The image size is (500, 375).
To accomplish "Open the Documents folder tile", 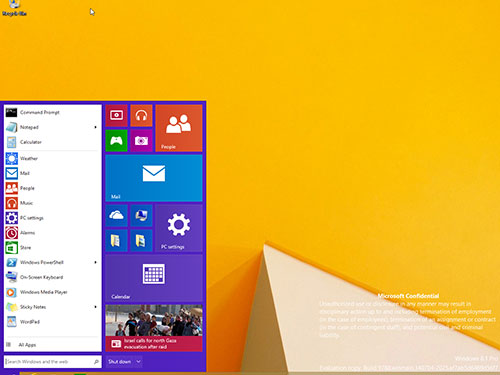I will pos(116,240).
